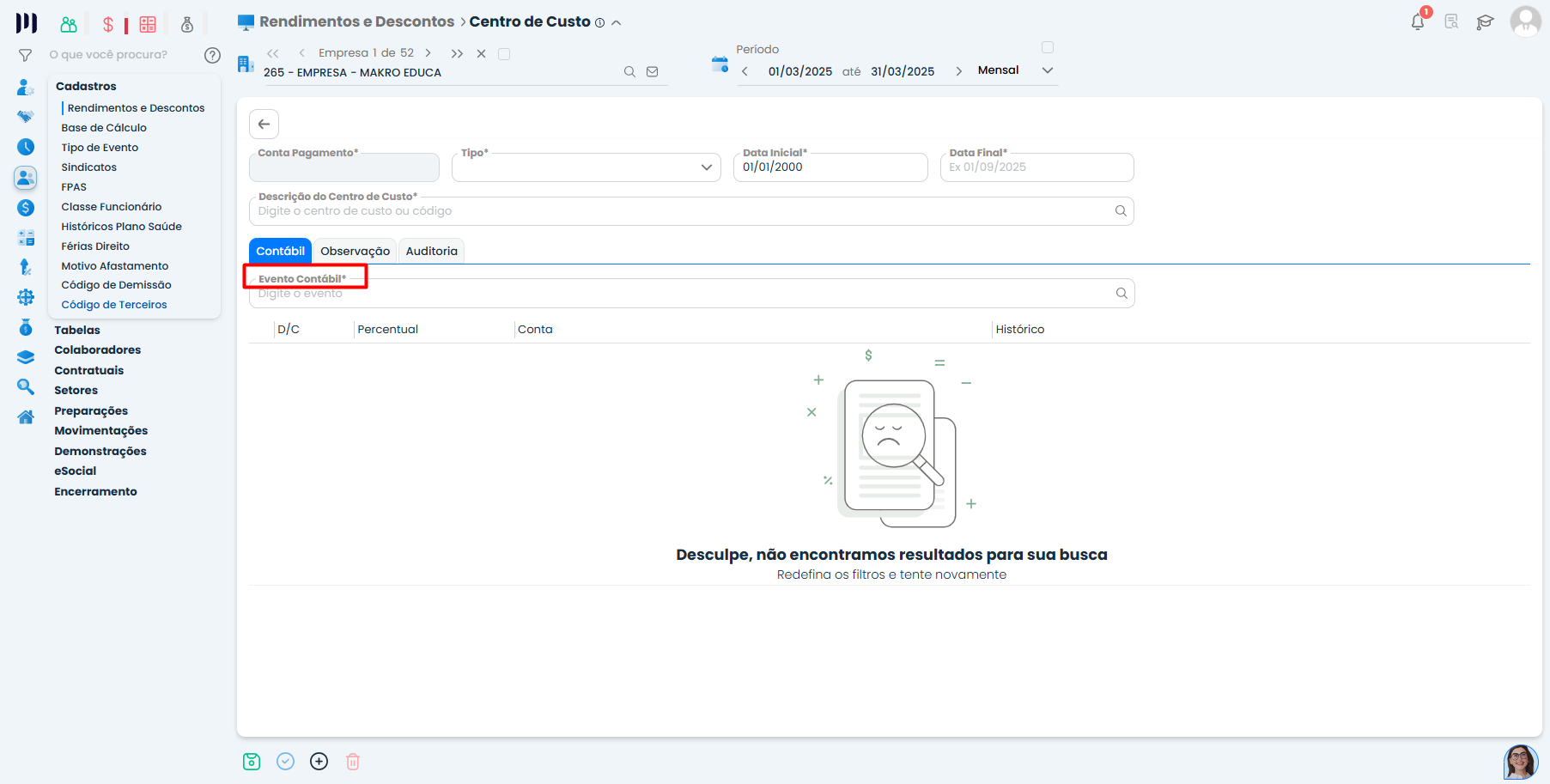Screen dimensions: 1550x784
Task: Click the add new record plus icon
Action: pyautogui.click(x=319, y=762)
